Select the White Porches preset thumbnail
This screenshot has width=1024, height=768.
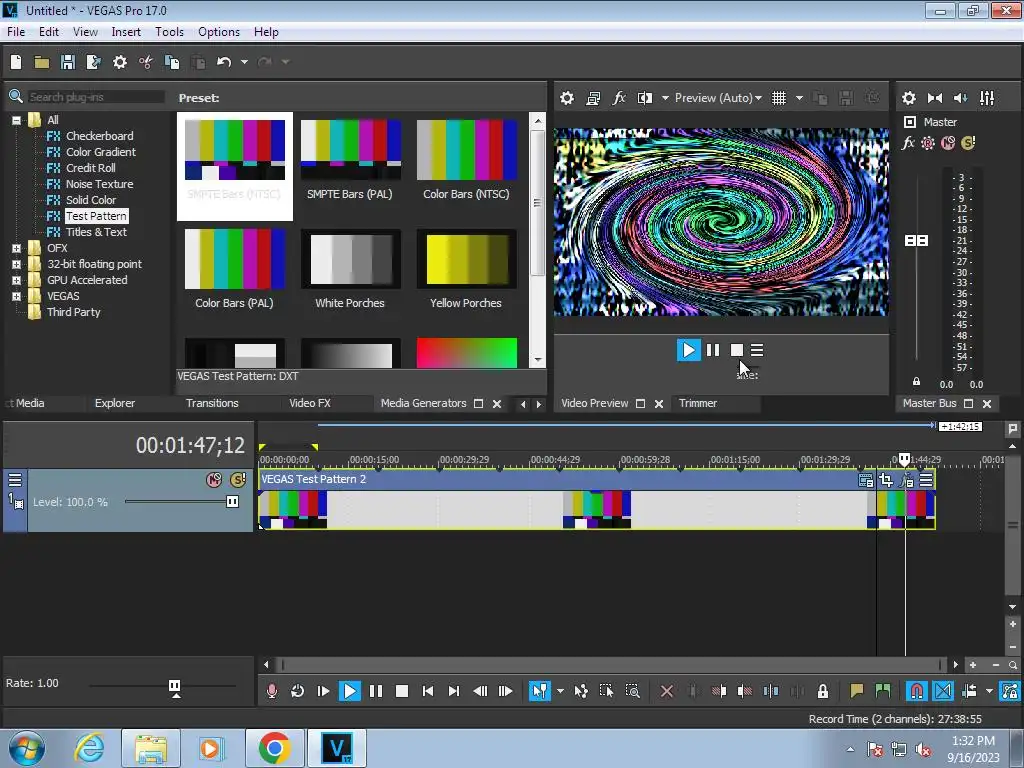[x=350, y=259]
